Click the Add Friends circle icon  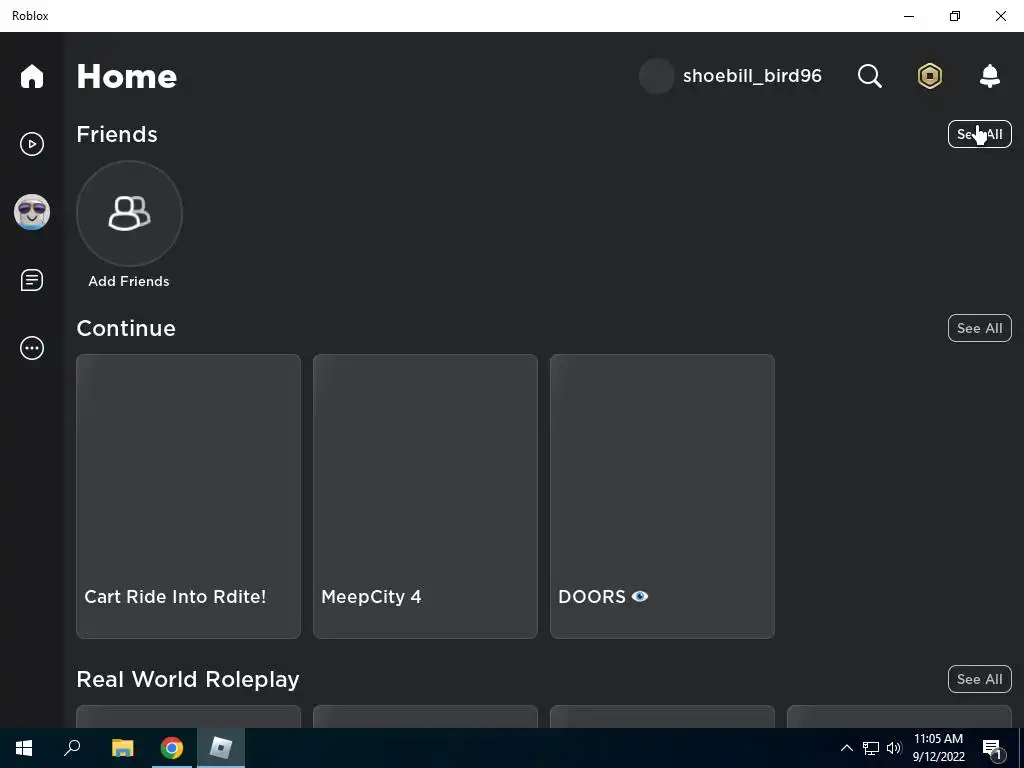(x=129, y=214)
